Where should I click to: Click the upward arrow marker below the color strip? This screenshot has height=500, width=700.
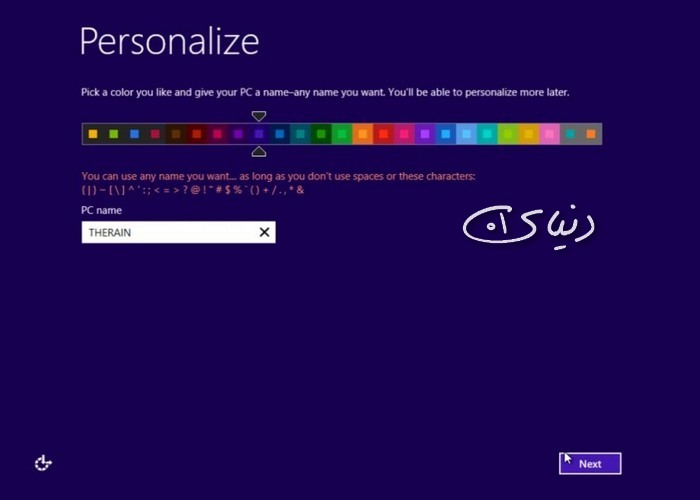tap(259, 152)
